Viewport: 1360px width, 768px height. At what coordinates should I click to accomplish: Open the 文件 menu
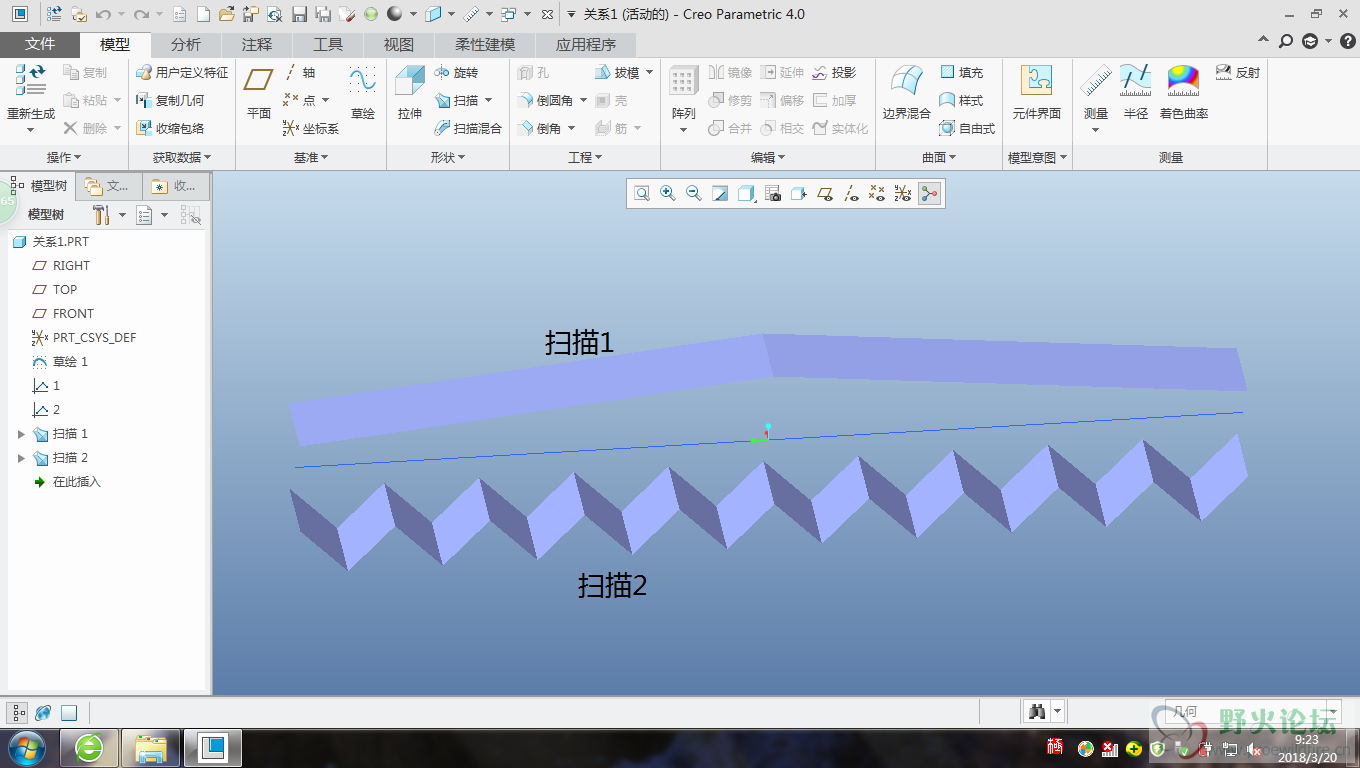point(40,45)
